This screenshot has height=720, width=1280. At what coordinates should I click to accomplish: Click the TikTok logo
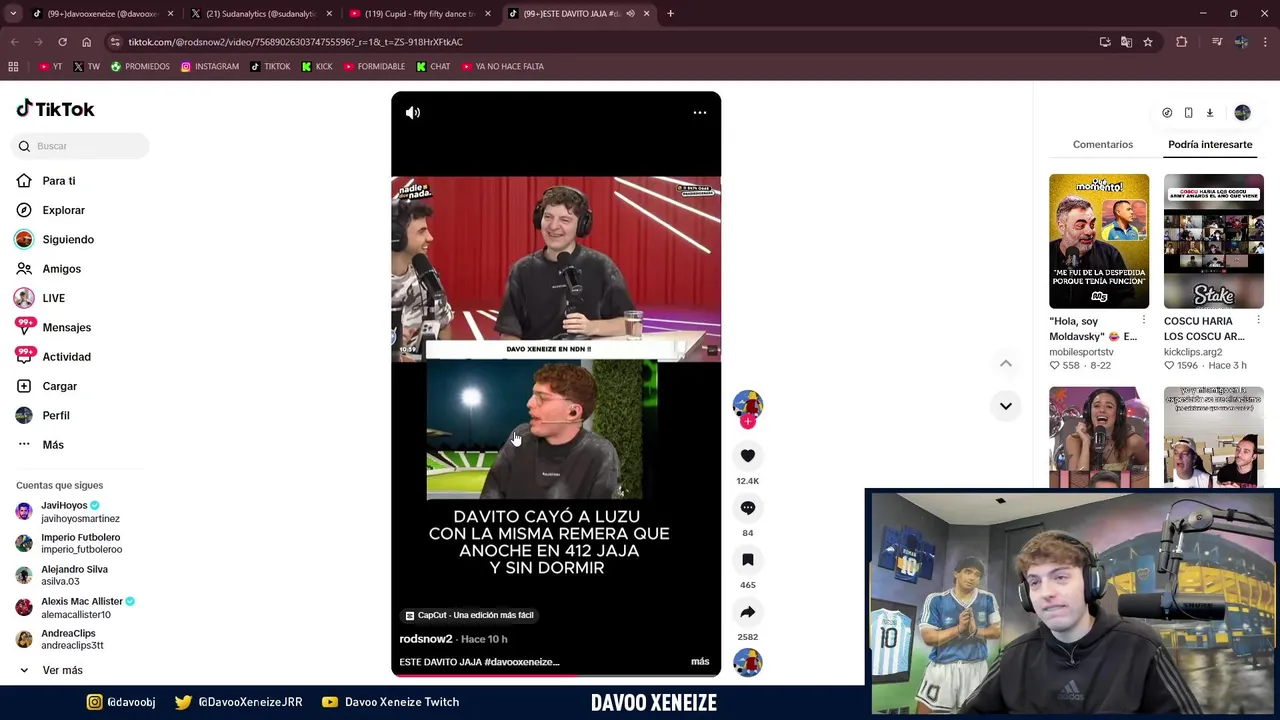tap(56, 109)
